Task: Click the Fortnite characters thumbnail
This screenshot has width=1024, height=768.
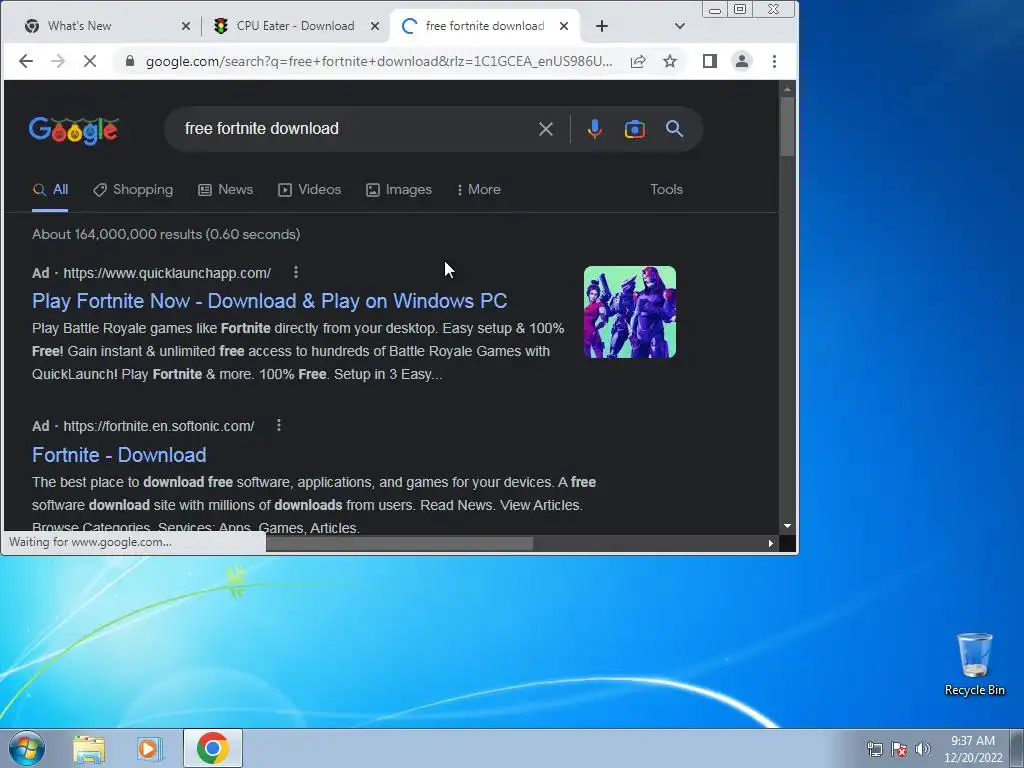Action: tap(630, 312)
